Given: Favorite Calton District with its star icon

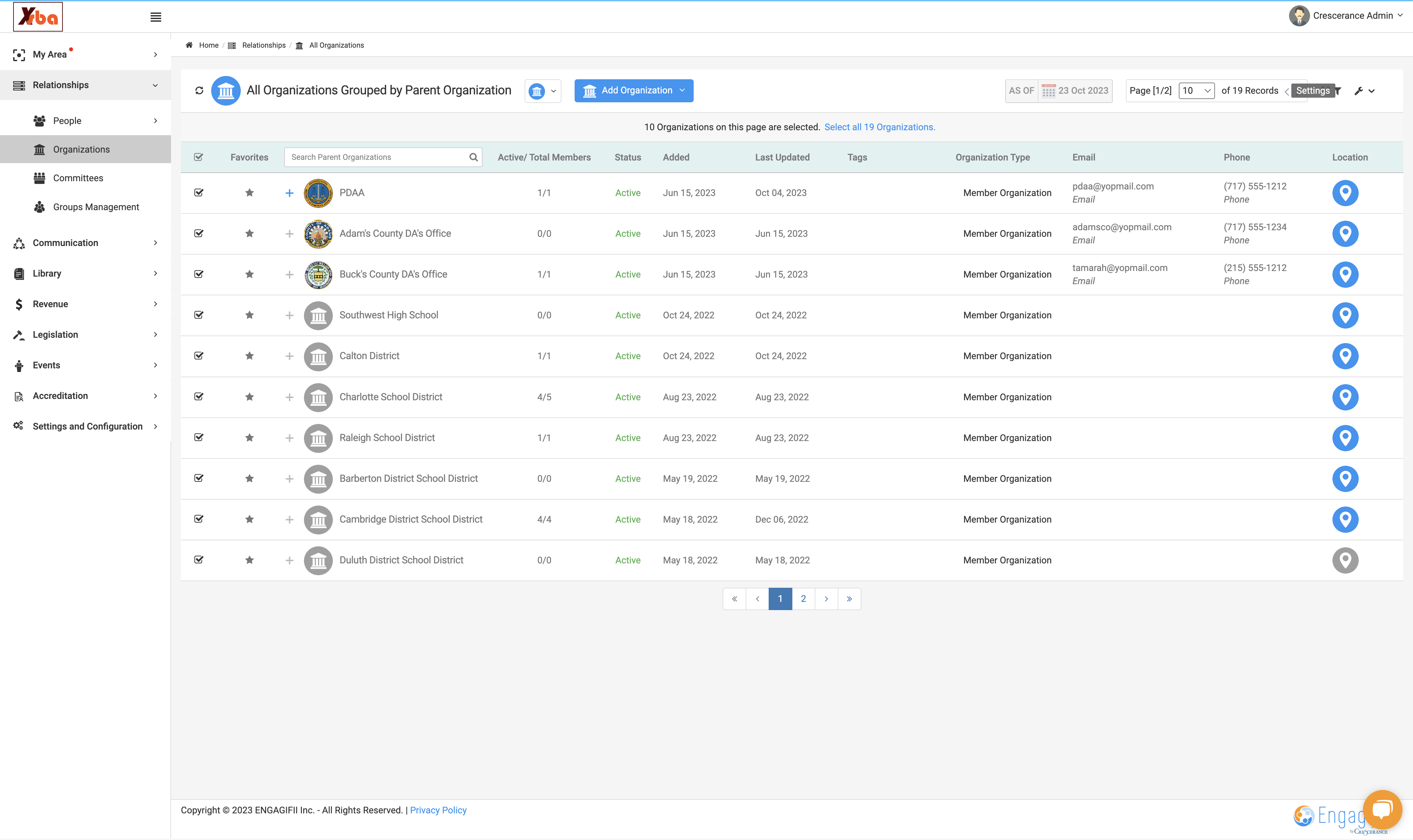Looking at the screenshot, I should click(250, 356).
